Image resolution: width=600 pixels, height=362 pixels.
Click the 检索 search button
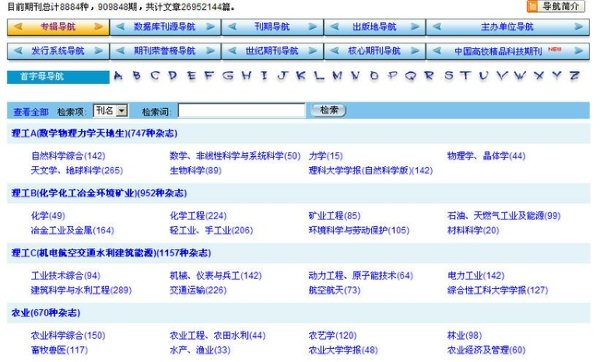tap(329, 111)
